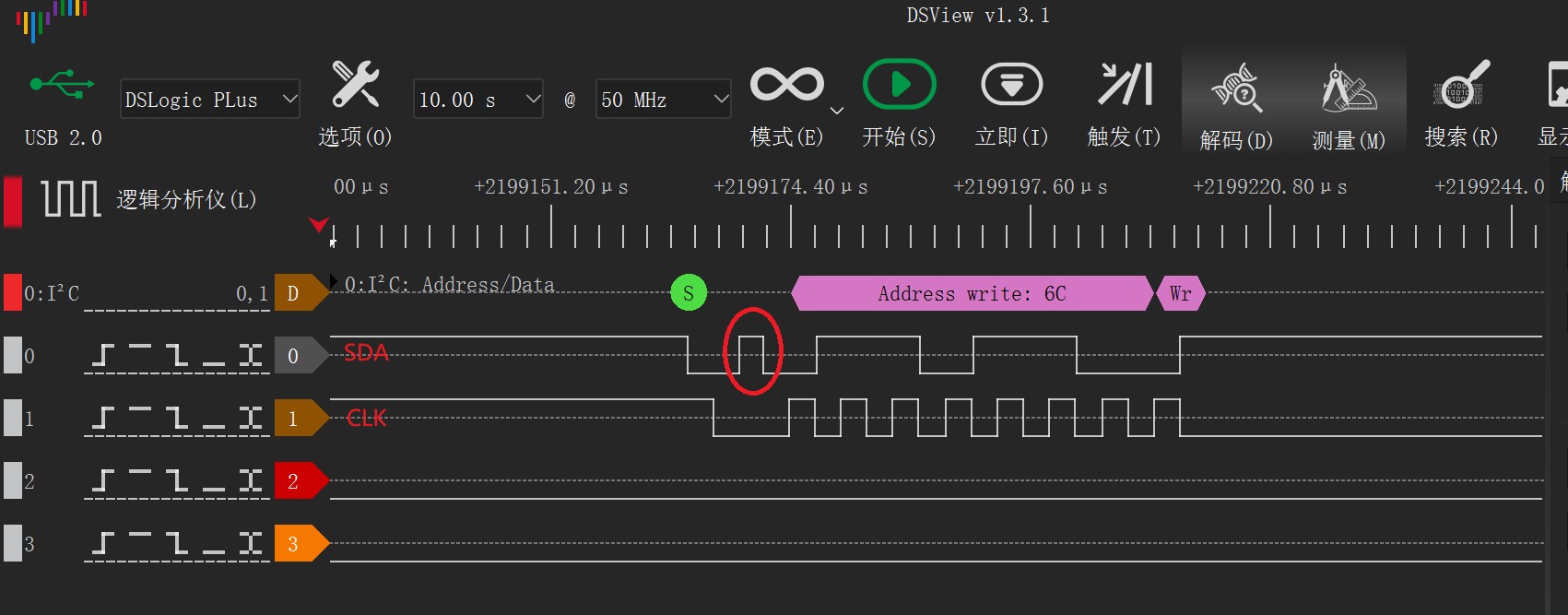Expand the 50 MHz sample rate dropdown
The height and width of the screenshot is (615, 1568).
pos(663,100)
